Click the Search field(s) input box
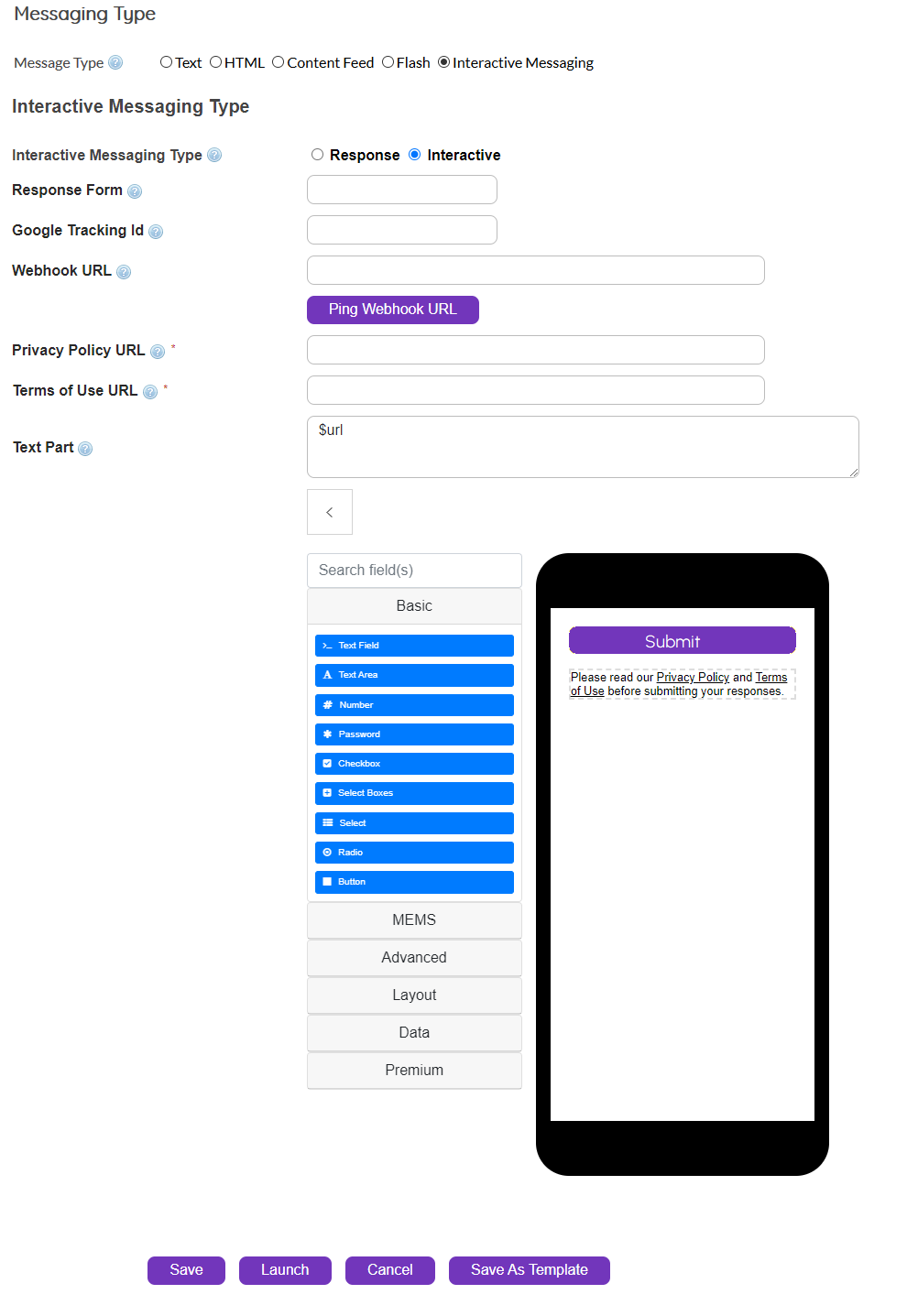 tap(413, 570)
